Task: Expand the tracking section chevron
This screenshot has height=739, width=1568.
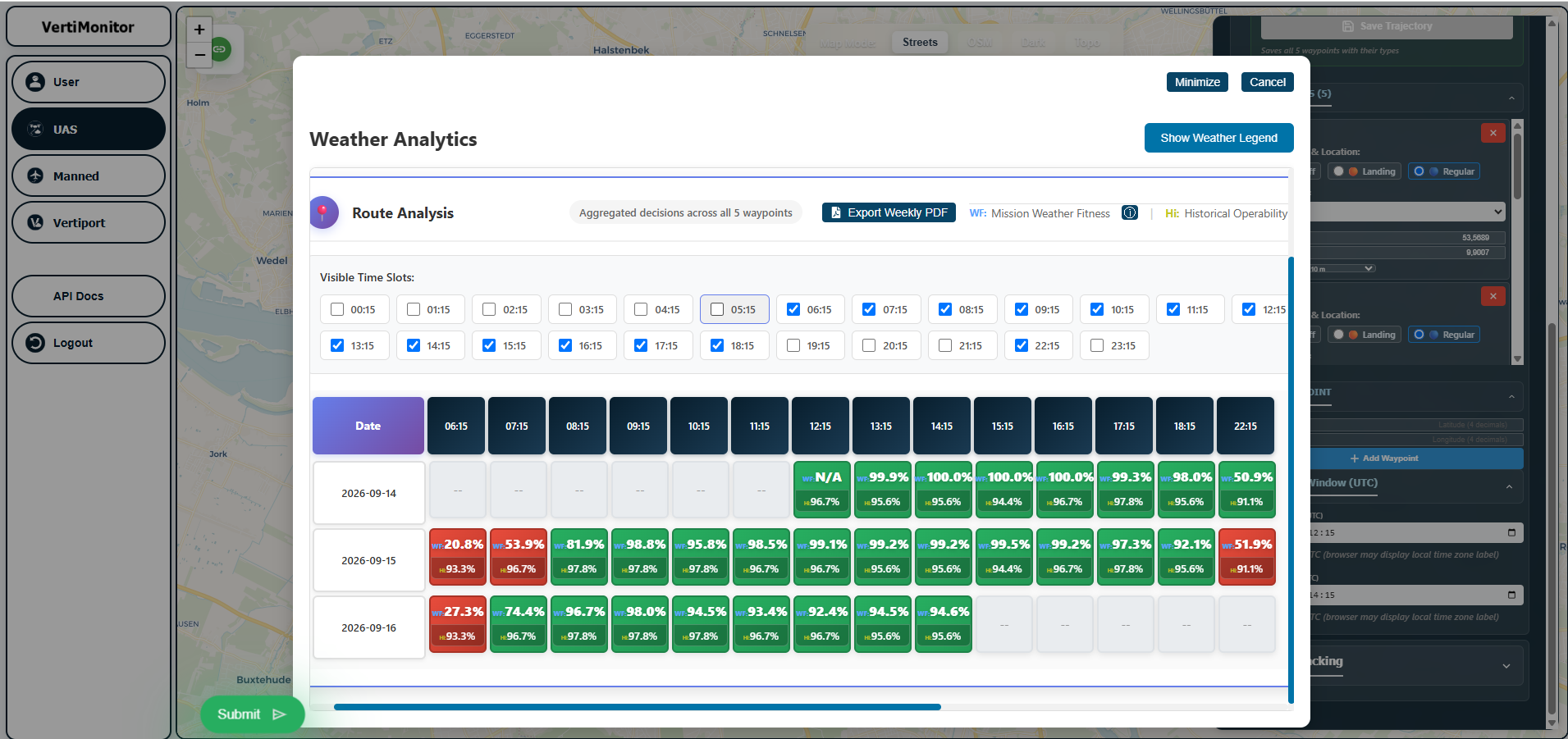Action: pyautogui.click(x=1506, y=666)
